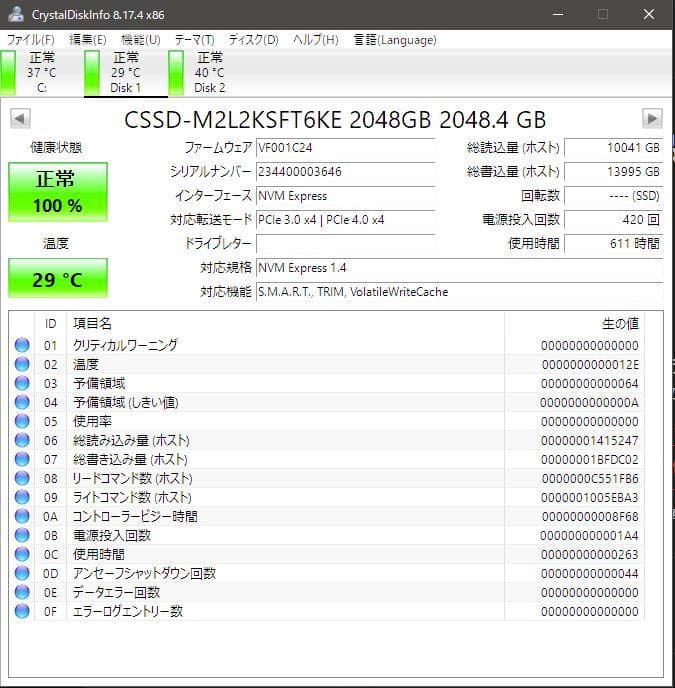Click status orb for 予備領域 (しきい値) row
This screenshot has height=688, width=675.
[22, 402]
